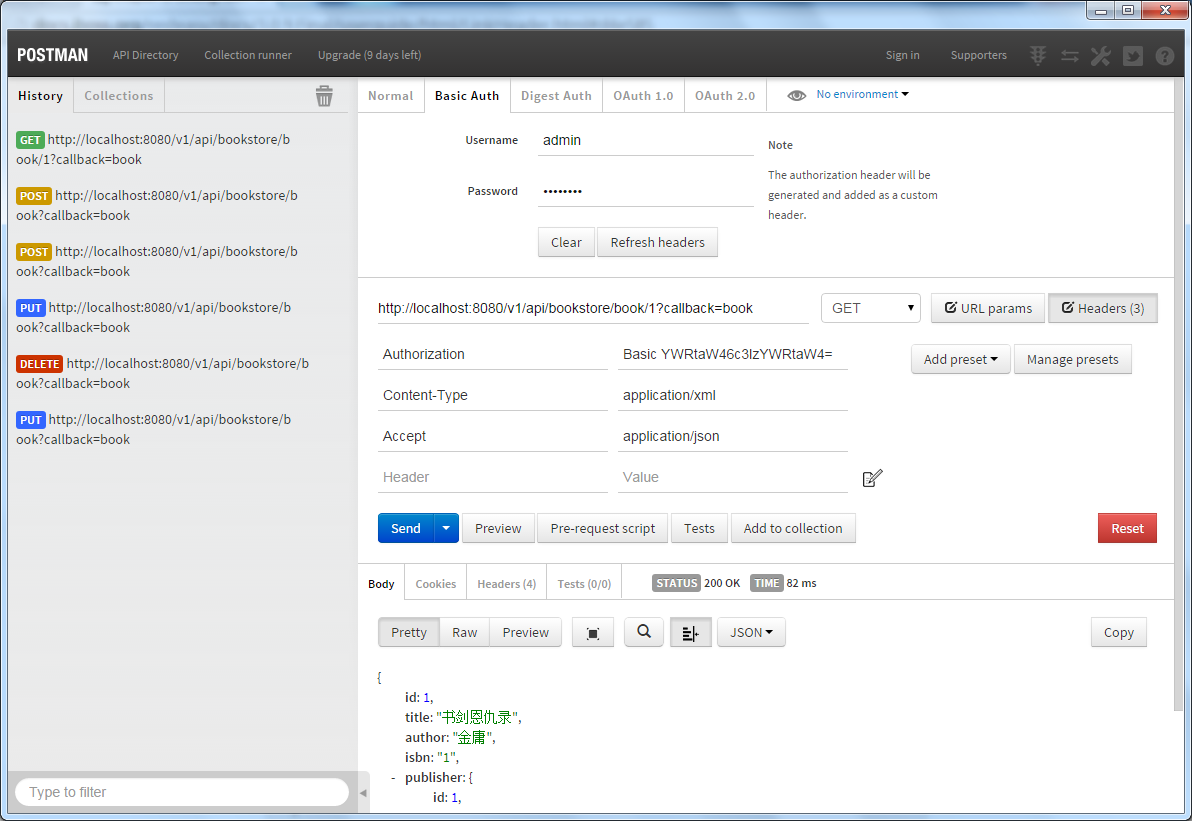Open response Cookies tab
This screenshot has height=821, width=1192.
point(436,584)
